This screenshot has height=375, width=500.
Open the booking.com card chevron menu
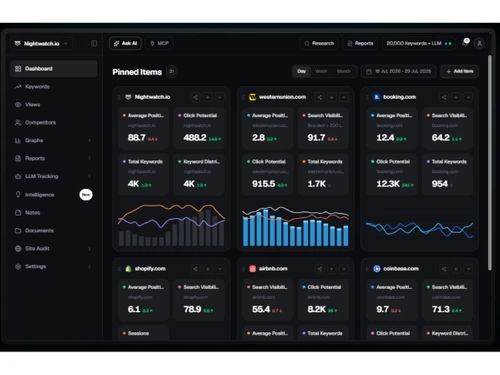[468, 97]
